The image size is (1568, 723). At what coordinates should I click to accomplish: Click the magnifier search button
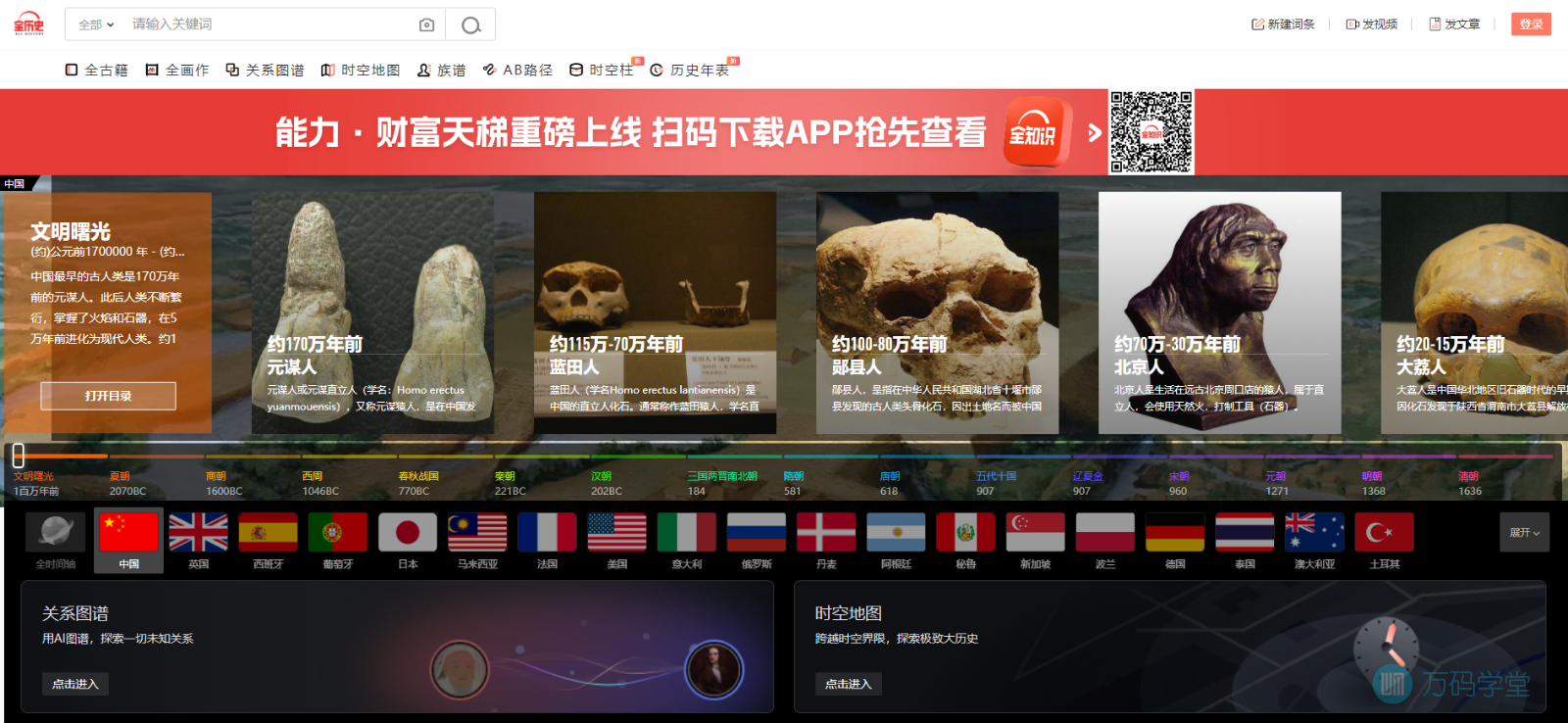[471, 24]
